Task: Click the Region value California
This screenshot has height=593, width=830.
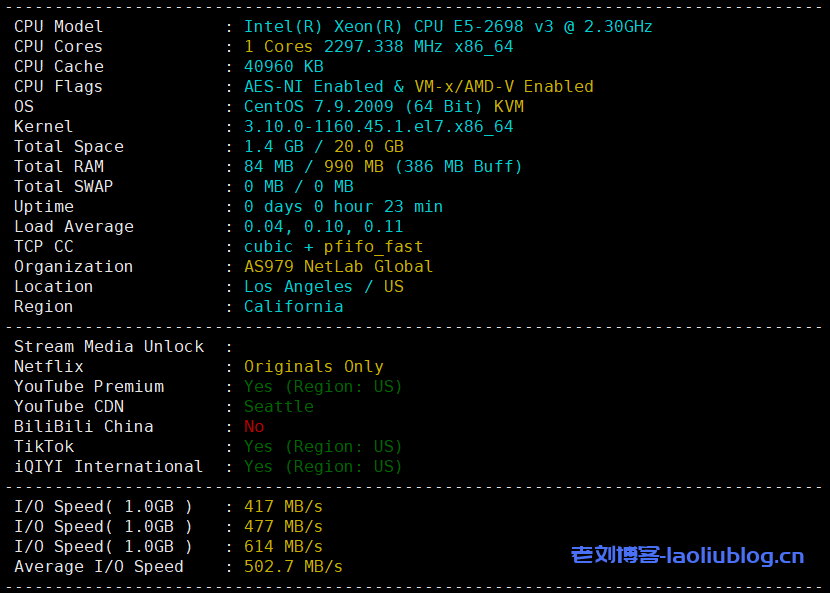Action: point(293,307)
